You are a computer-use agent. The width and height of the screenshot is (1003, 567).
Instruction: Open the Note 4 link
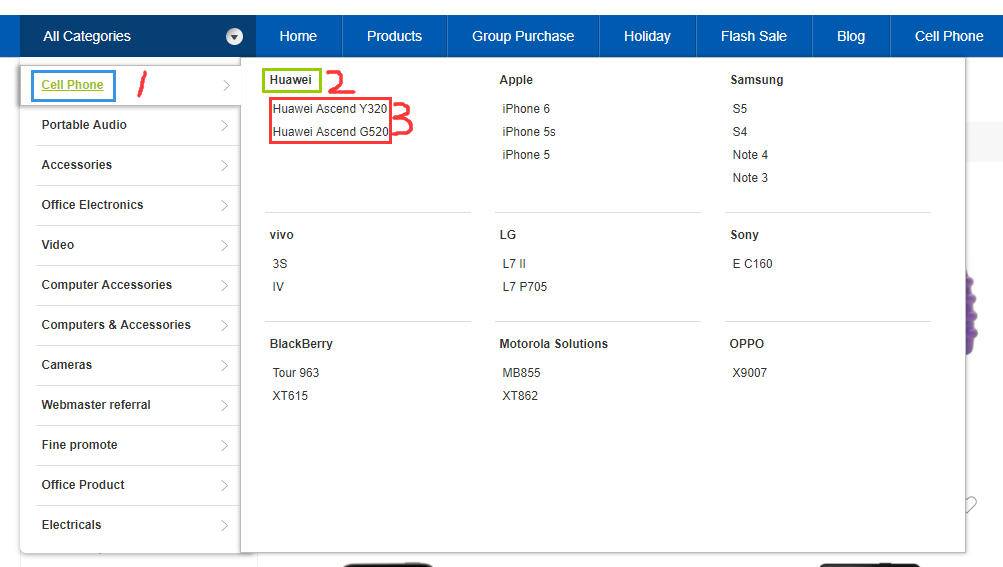pos(750,155)
